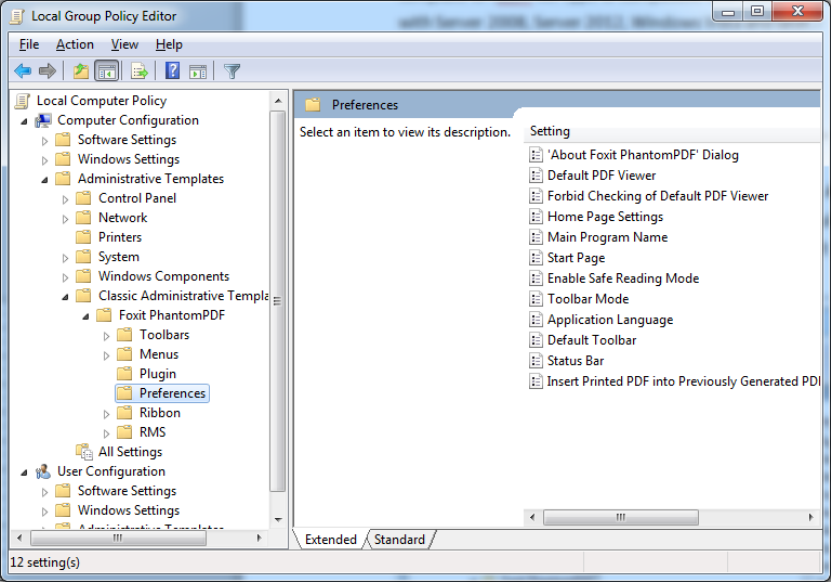Click the Computer Configuration computer icon

click(x=43, y=121)
